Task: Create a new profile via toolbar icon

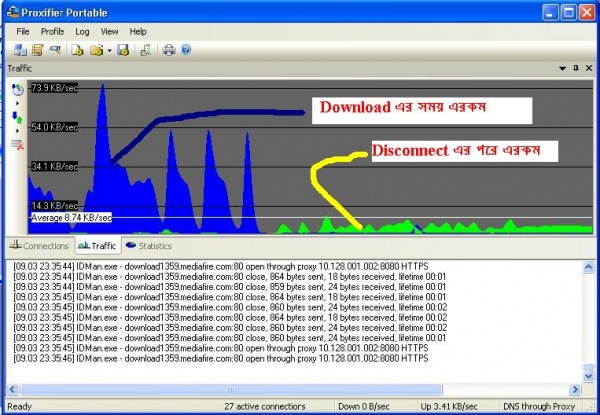Action: click(x=78, y=50)
